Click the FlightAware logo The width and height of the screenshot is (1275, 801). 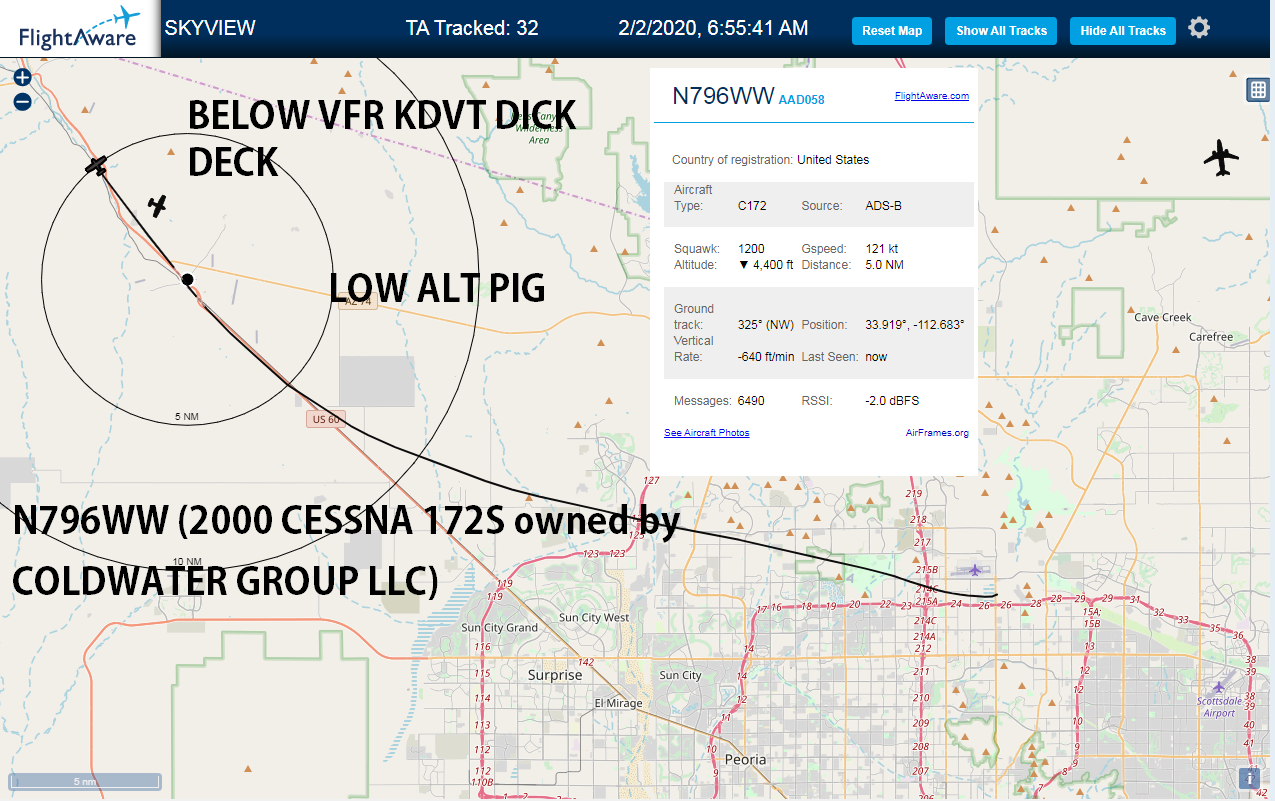(x=79, y=28)
